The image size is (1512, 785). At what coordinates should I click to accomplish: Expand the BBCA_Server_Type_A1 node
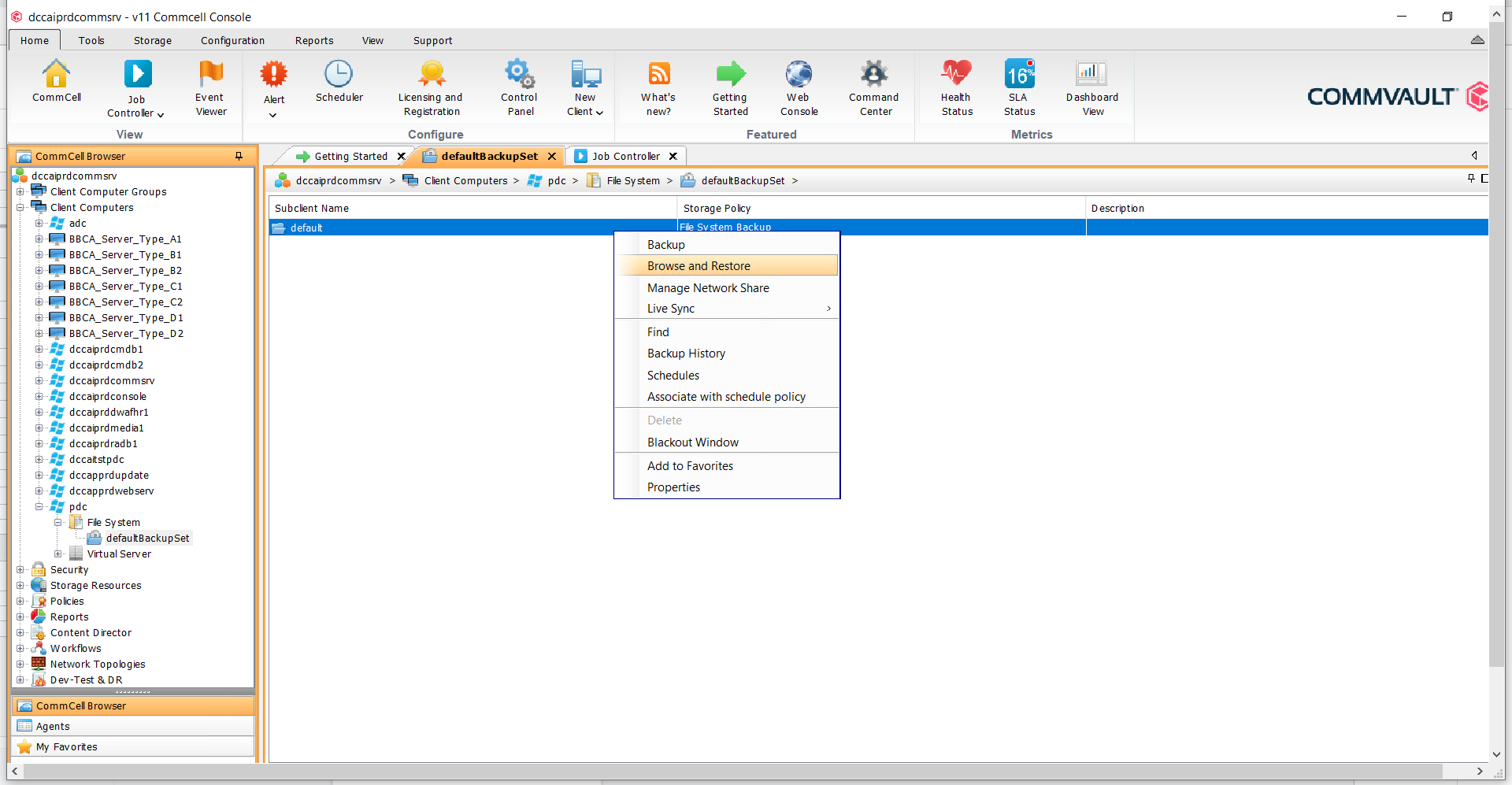point(39,239)
